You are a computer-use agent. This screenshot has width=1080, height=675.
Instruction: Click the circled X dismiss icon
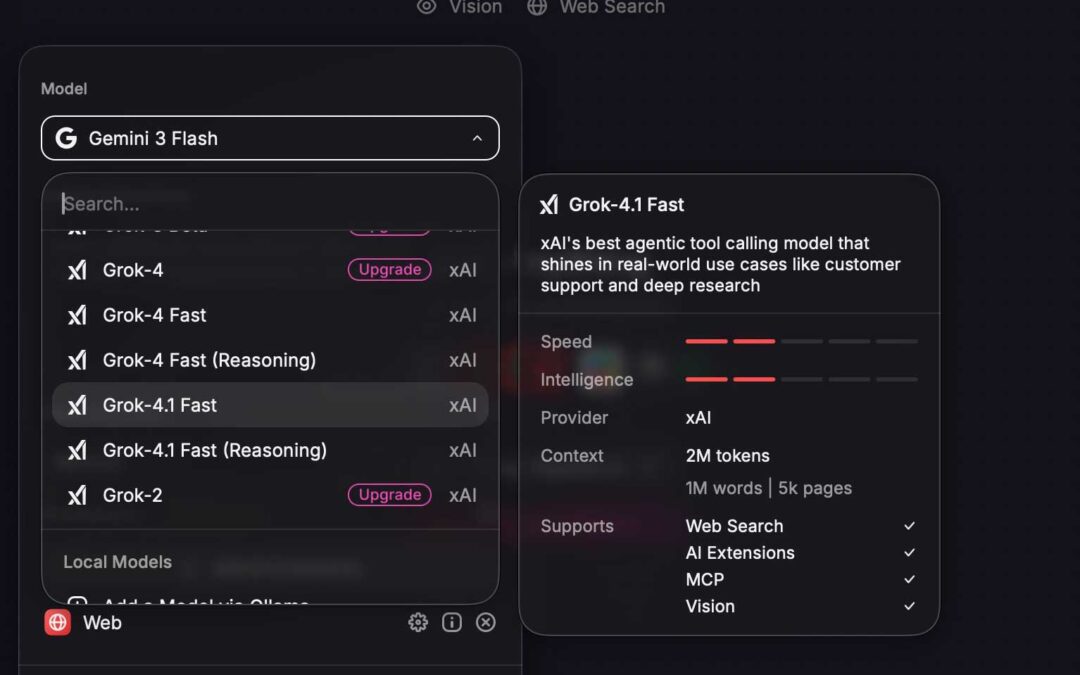(486, 622)
